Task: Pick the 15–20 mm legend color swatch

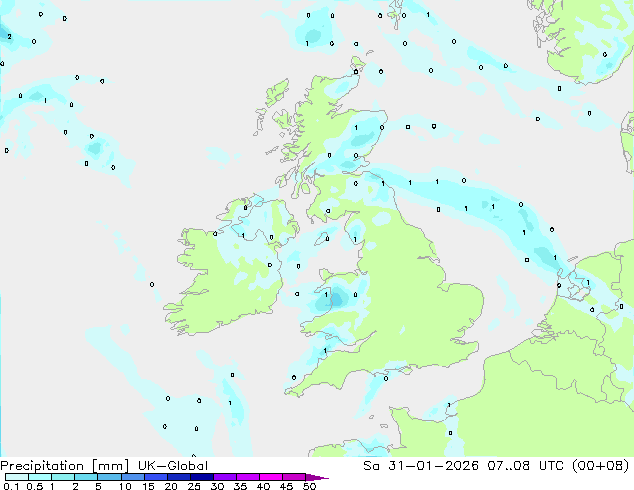Action: pyautogui.click(x=155, y=477)
